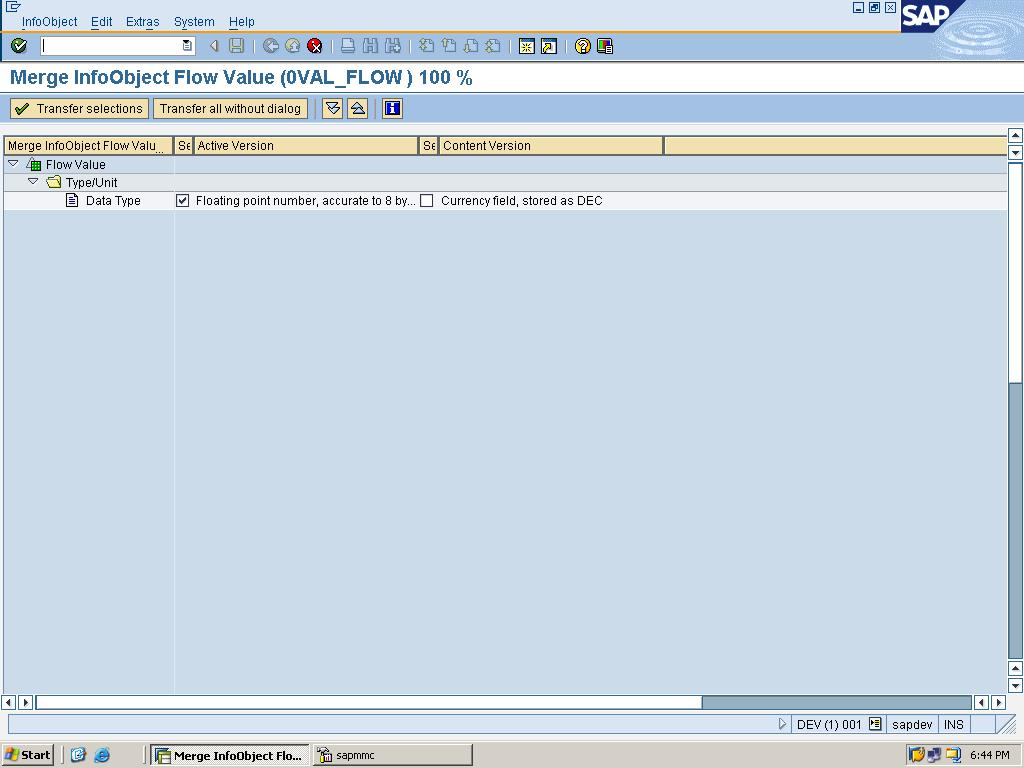Screen dimensions: 1024x768
Task: Uncheck the Active Version Data Type checkbox
Action: point(182,200)
